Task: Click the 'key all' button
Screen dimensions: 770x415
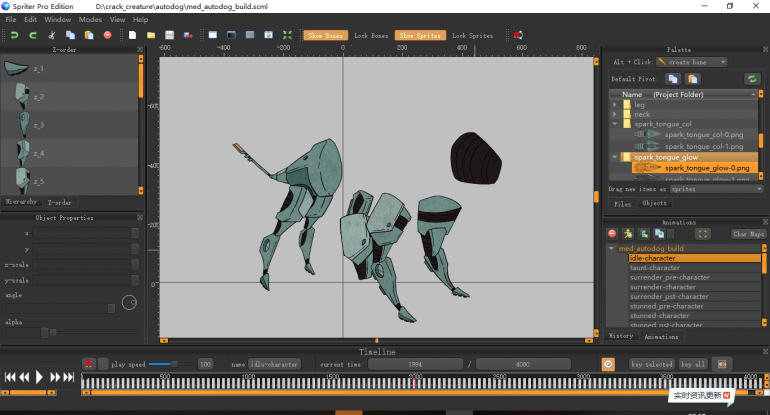Action: tap(693, 364)
